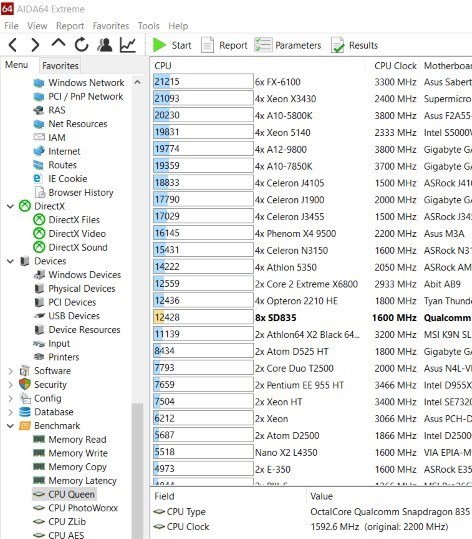
Task: Collapse the Devices tree node
Action: tap(11, 261)
